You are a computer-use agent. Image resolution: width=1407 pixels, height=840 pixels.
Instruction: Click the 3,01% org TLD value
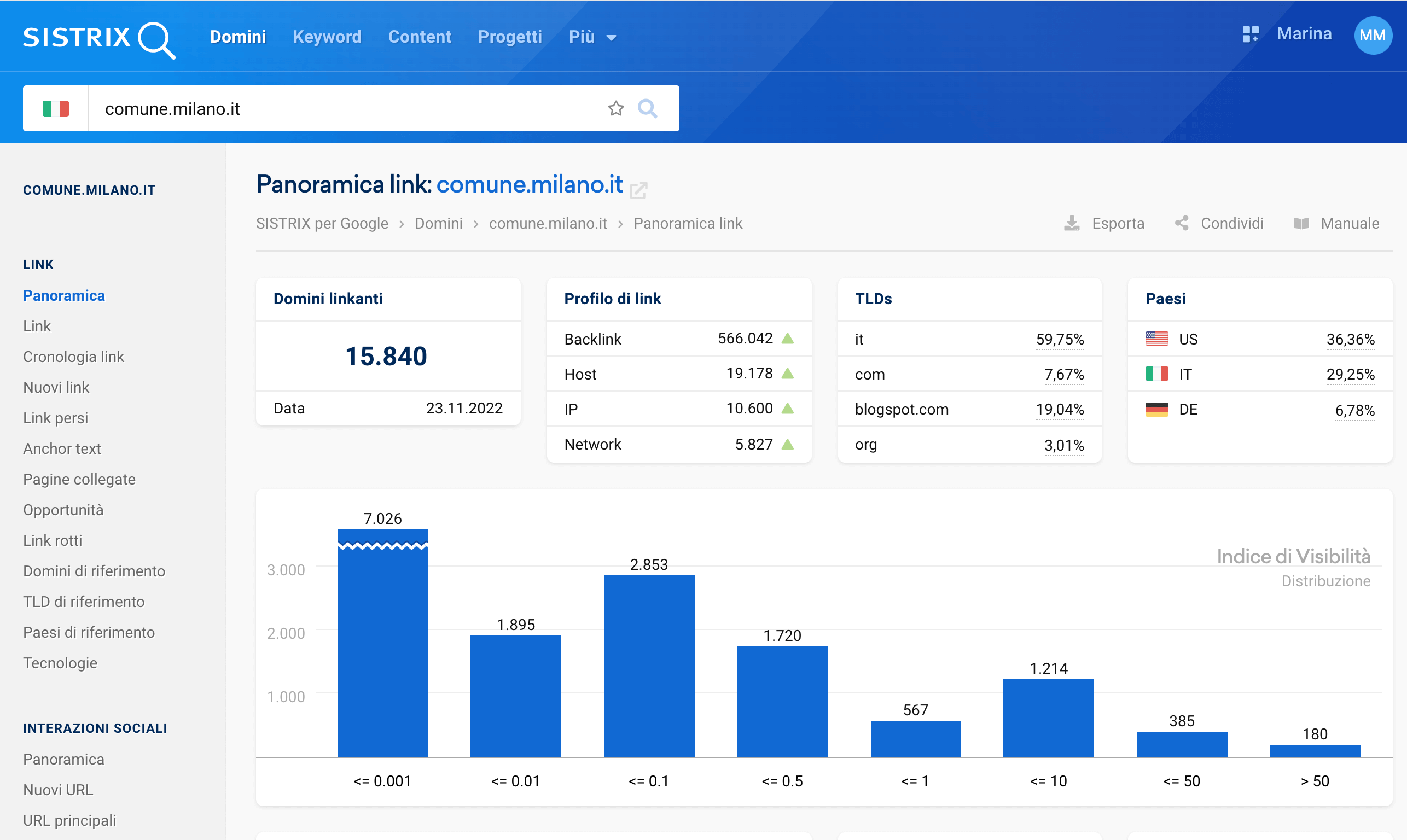[1064, 446]
